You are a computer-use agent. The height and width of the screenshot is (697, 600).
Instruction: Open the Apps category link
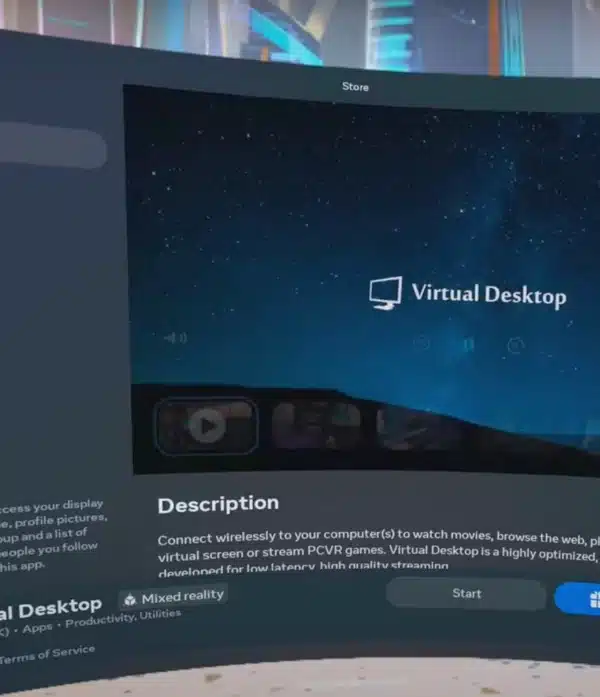pyautogui.click(x=37, y=628)
